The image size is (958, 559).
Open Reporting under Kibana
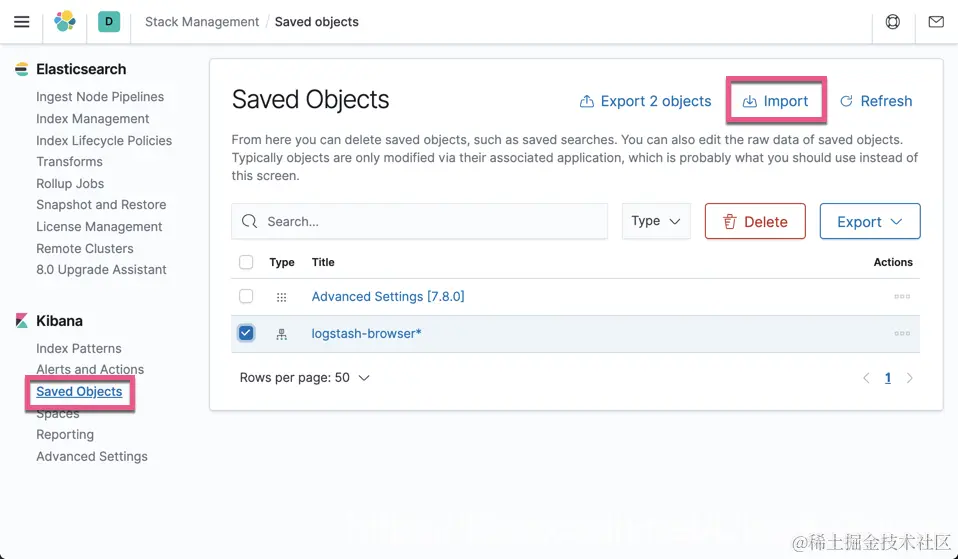pyautogui.click(x=65, y=434)
